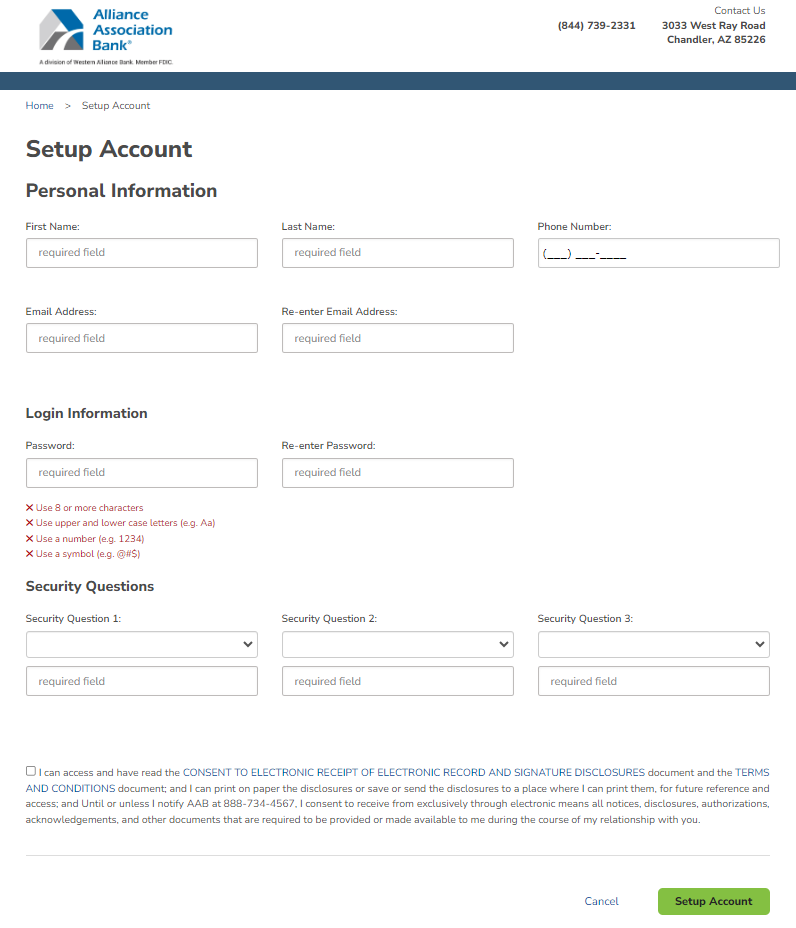Focus the First Name input field
This screenshot has width=796, height=928.
(x=141, y=253)
